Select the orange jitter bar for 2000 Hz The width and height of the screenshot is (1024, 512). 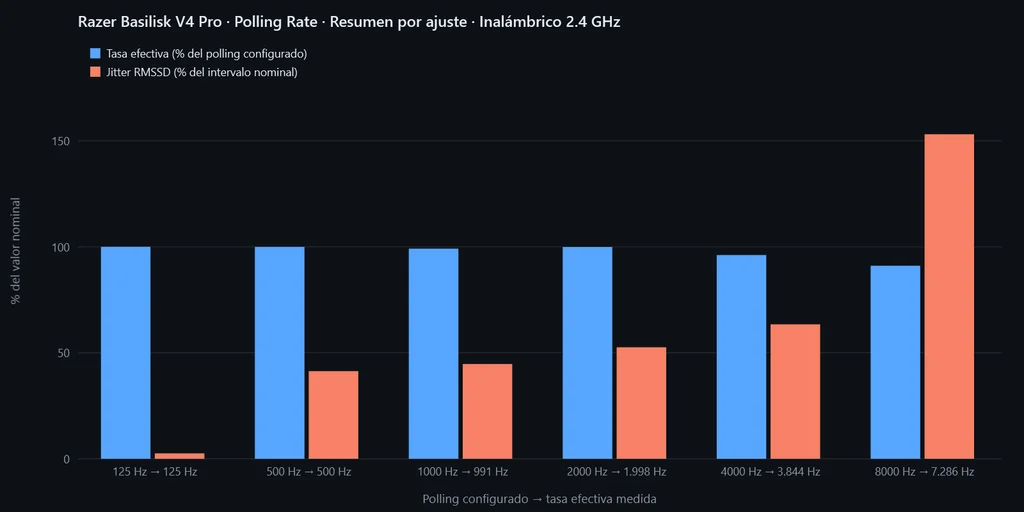[641, 403]
